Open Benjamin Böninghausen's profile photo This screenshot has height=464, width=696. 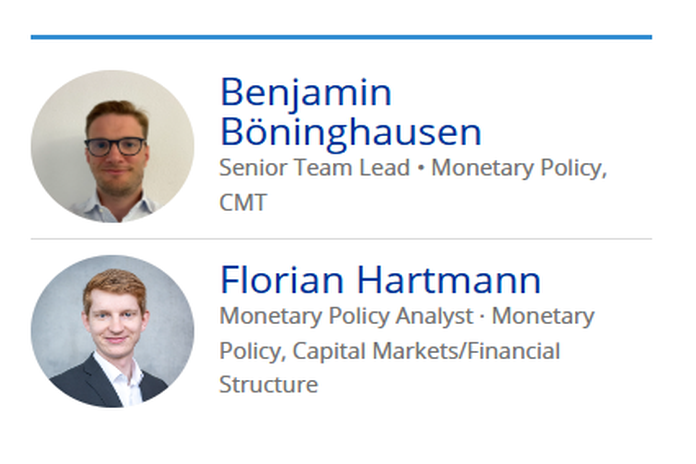112,146
